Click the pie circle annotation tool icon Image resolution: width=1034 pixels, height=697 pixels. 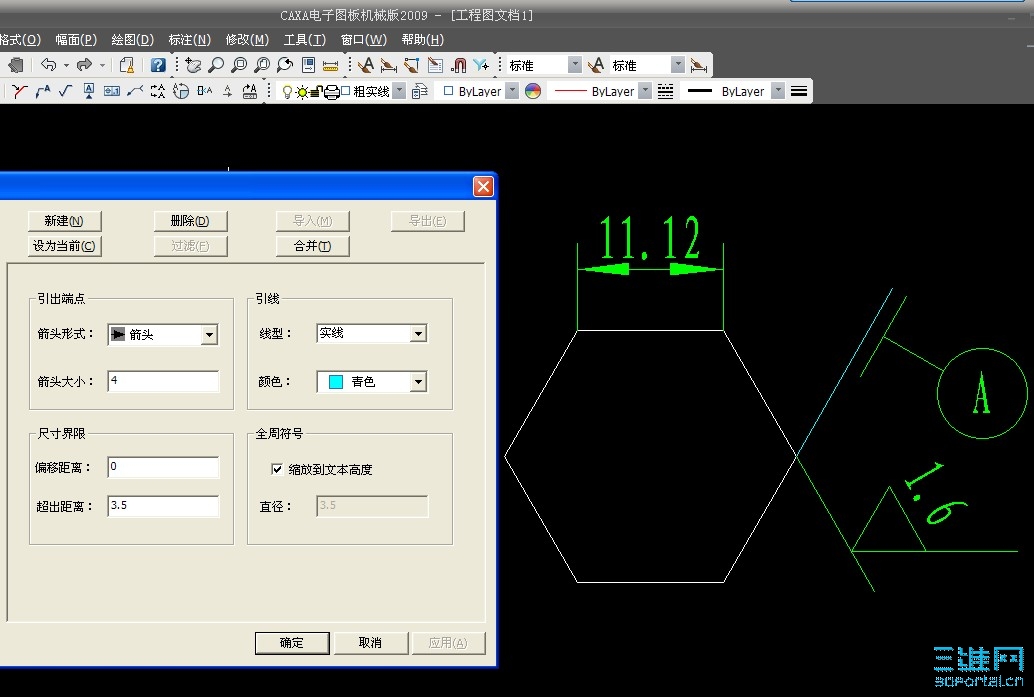(181, 91)
